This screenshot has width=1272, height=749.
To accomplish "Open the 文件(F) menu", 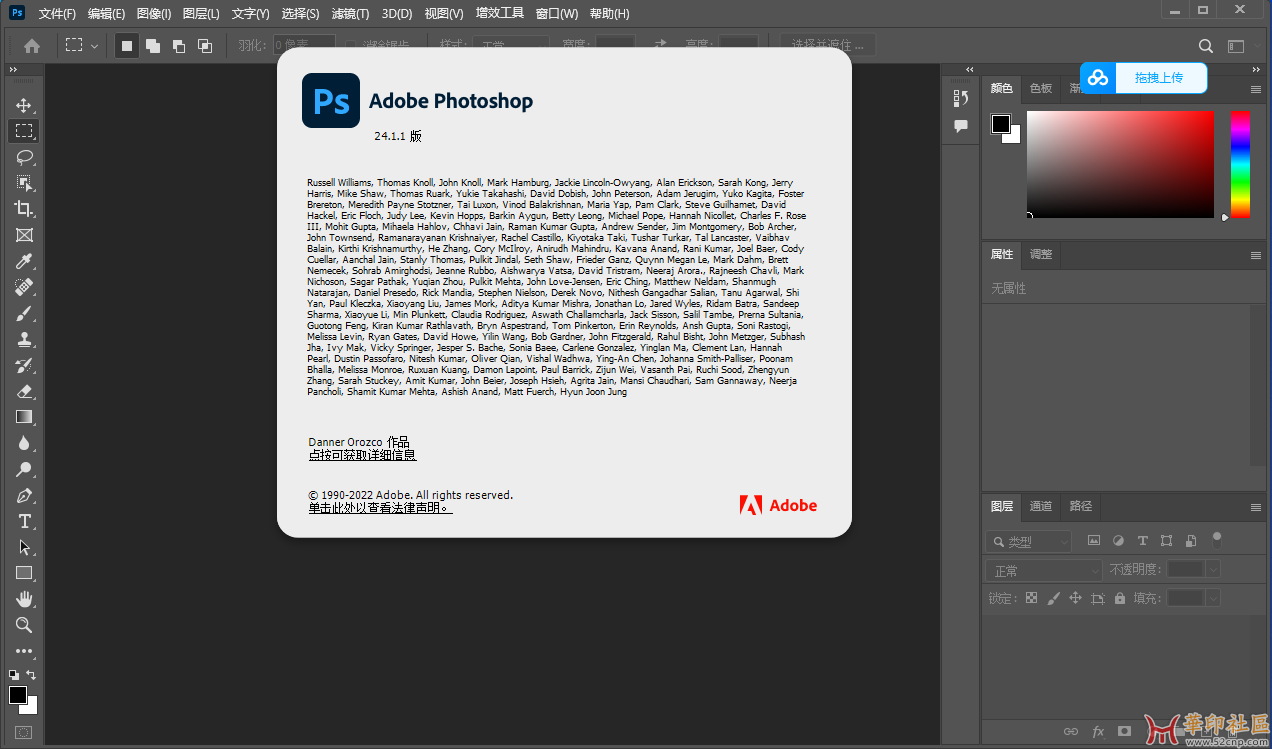I will tap(57, 14).
